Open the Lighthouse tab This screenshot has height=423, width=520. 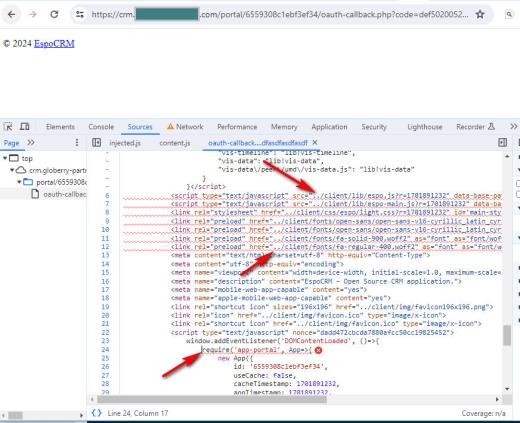click(x=425, y=127)
